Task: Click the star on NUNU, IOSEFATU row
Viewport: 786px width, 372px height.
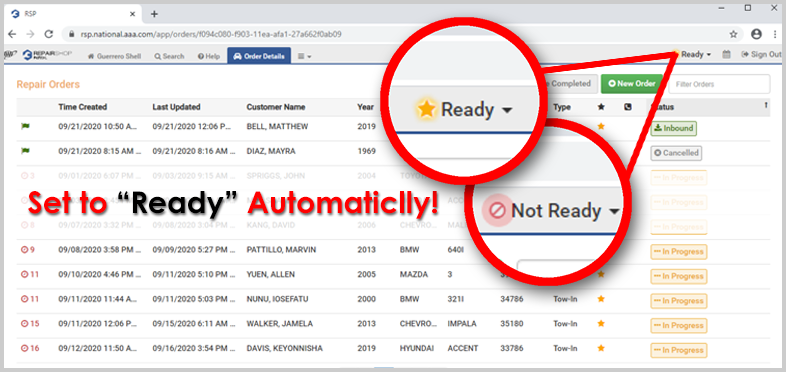Action: point(601,299)
